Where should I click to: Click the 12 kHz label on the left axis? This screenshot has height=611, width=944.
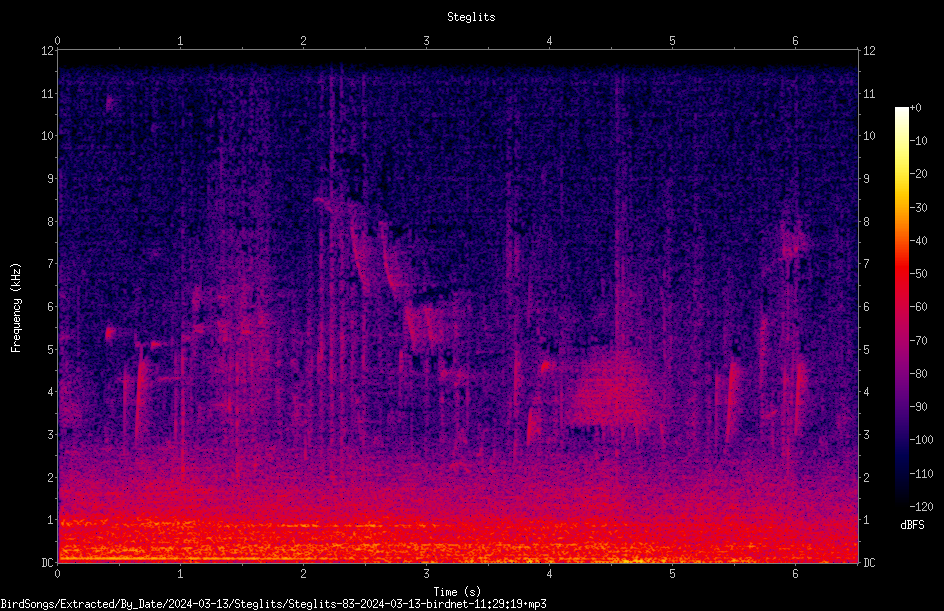pyautogui.click(x=48, y=51)
